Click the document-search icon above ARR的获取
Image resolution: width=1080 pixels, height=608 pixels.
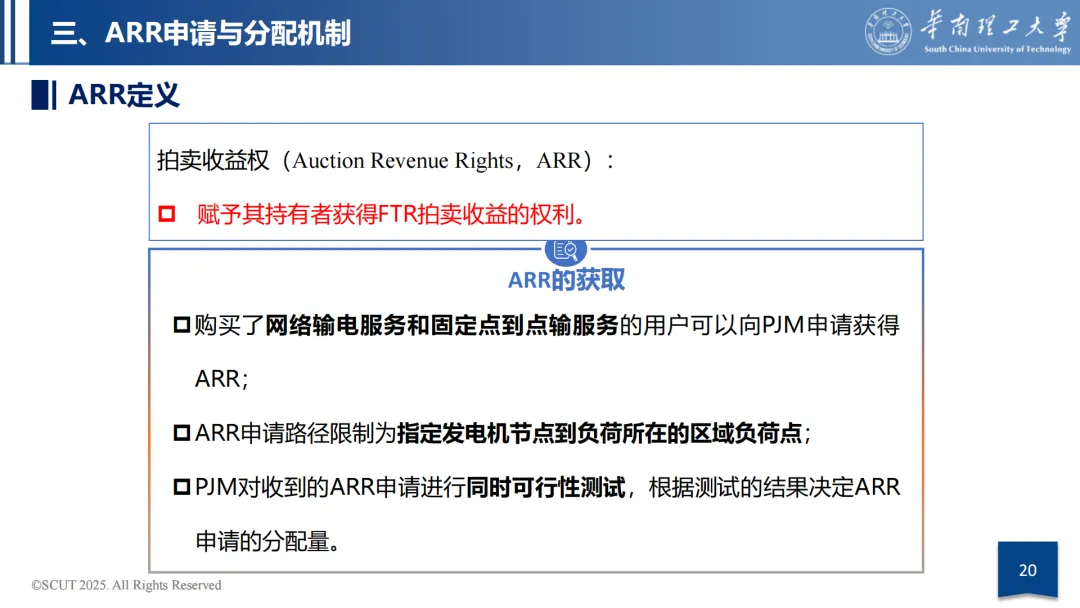pyautogui.click(x=565, y=251)
